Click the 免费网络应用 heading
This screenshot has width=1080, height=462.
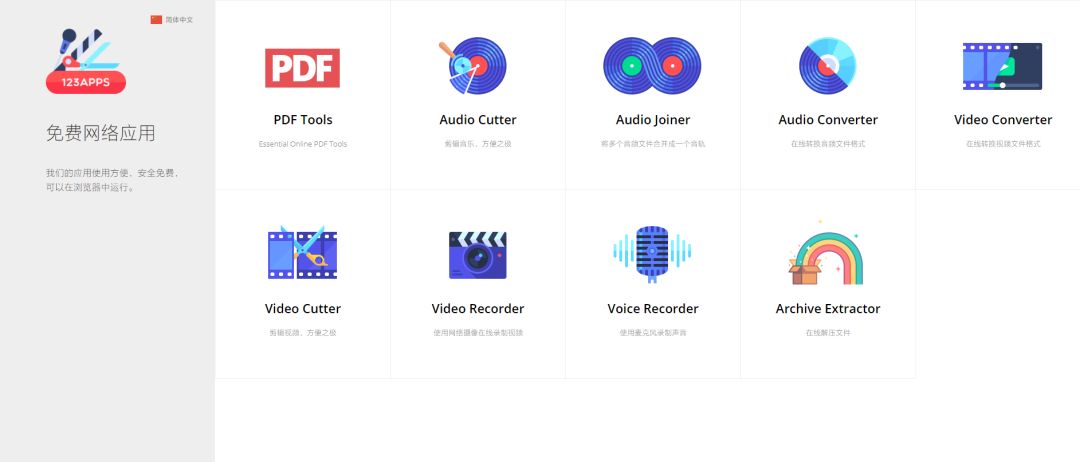pyautogui.click(x=100, y=134)
